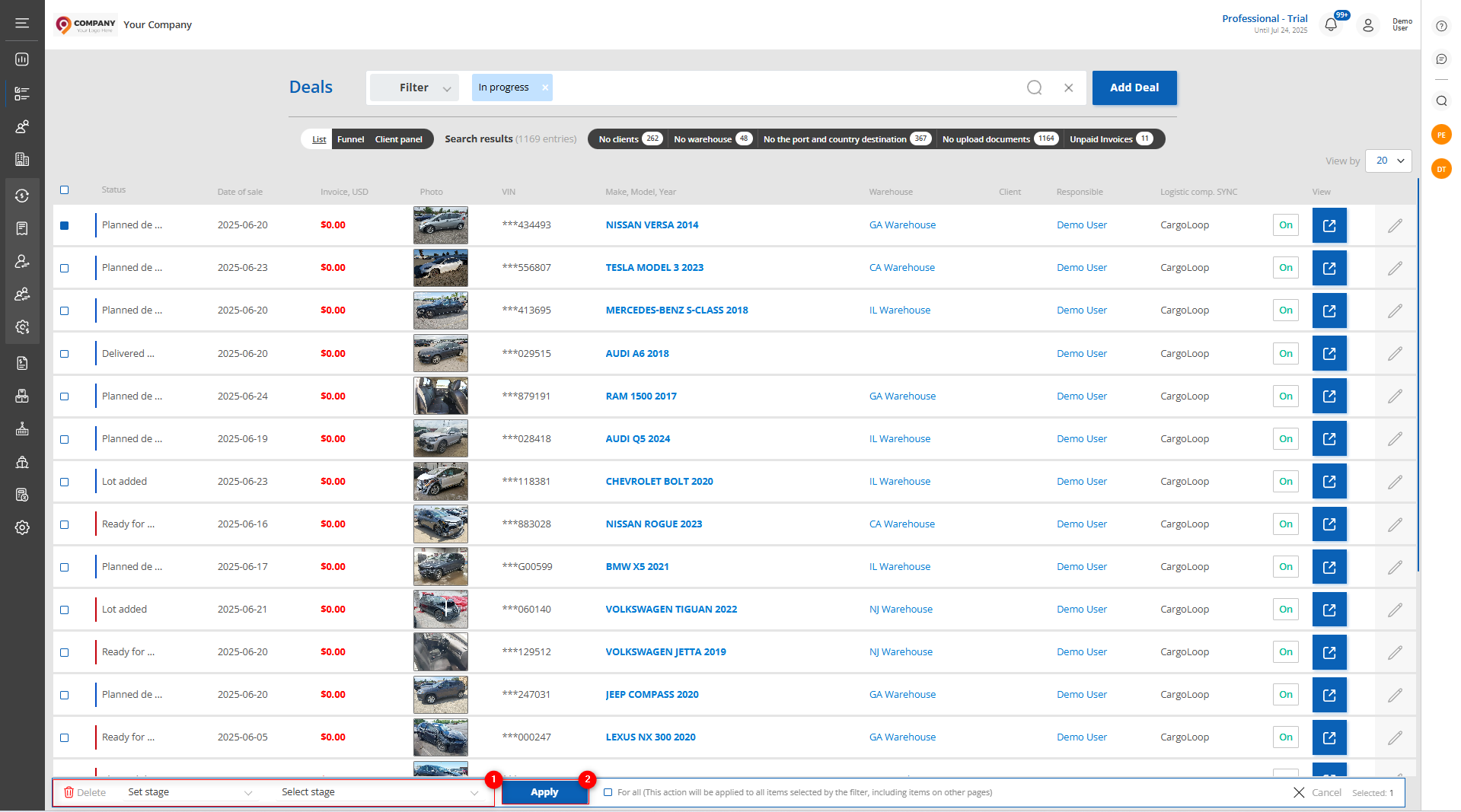The image size is (1461, 812).
Task: Open the View by 20 dropdown
Action: click(1389, 161)
